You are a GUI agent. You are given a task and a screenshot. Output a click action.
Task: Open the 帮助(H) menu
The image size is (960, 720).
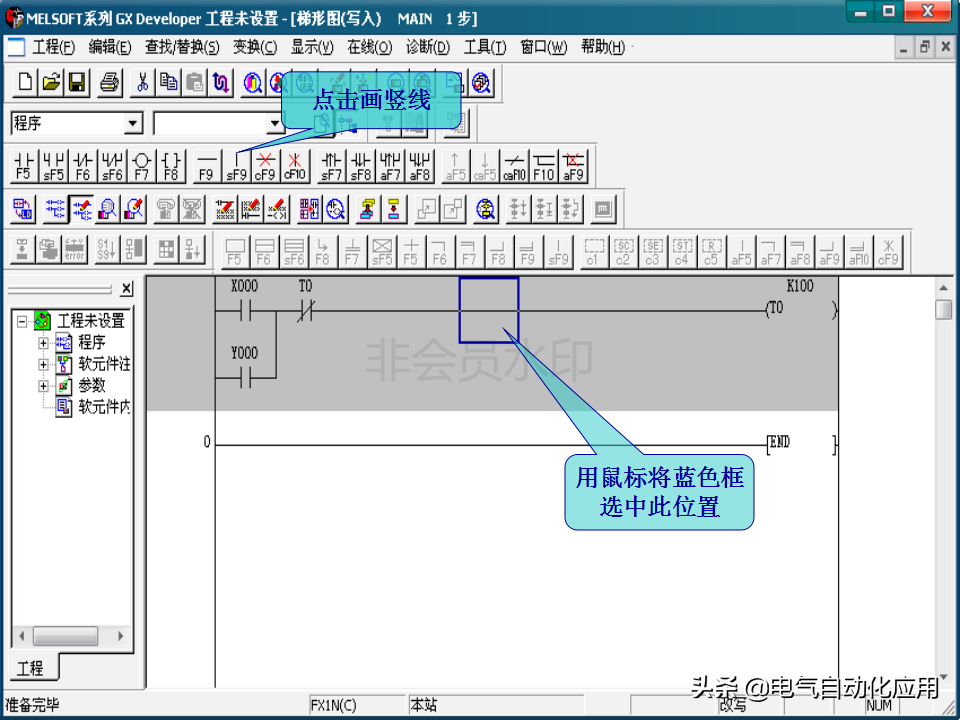[x=603, y=47]
